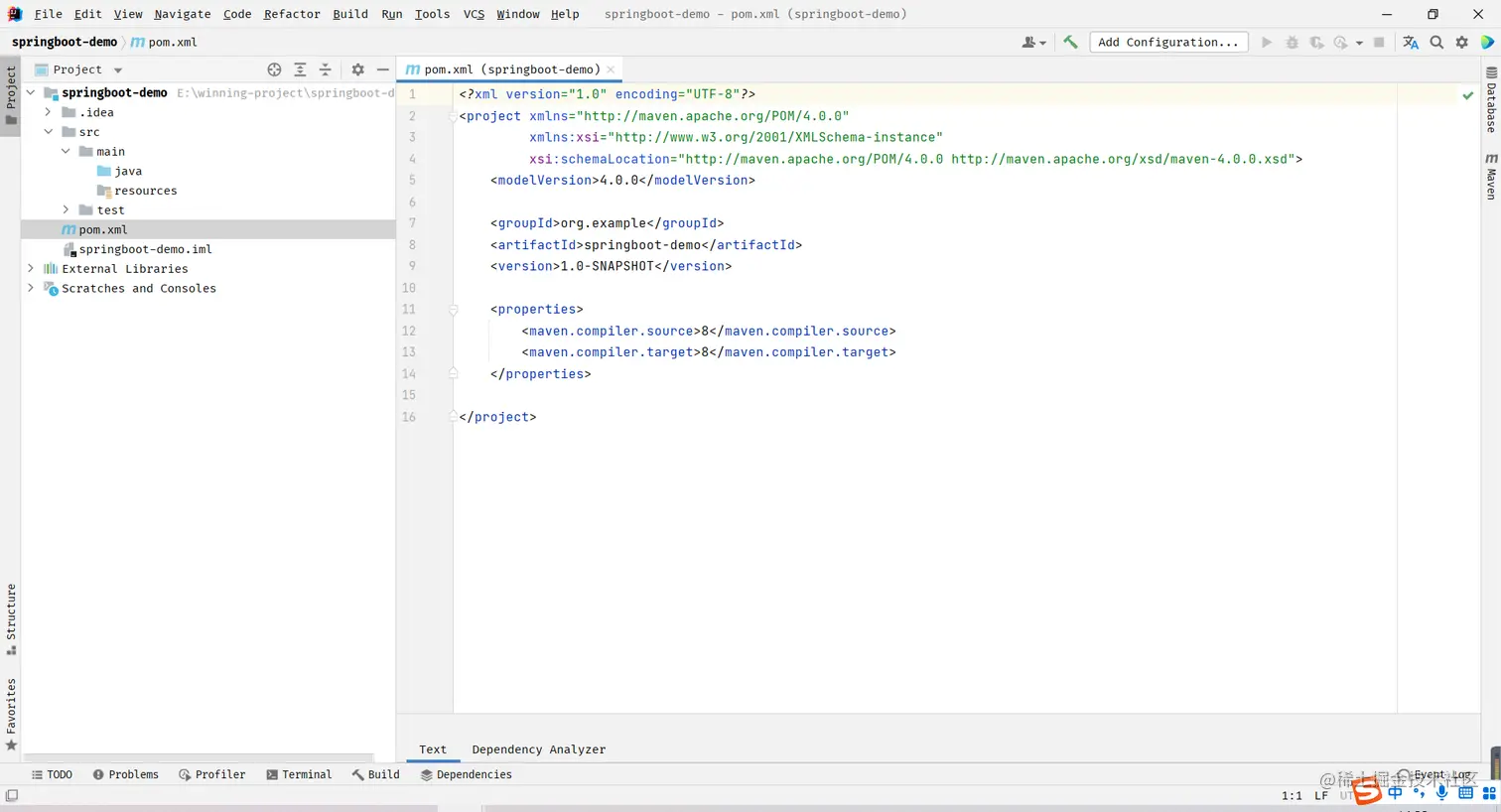Viewport: 1501px width, 812px height.
Task: Open the Translate icon in toolbar
Action: 1411,43
